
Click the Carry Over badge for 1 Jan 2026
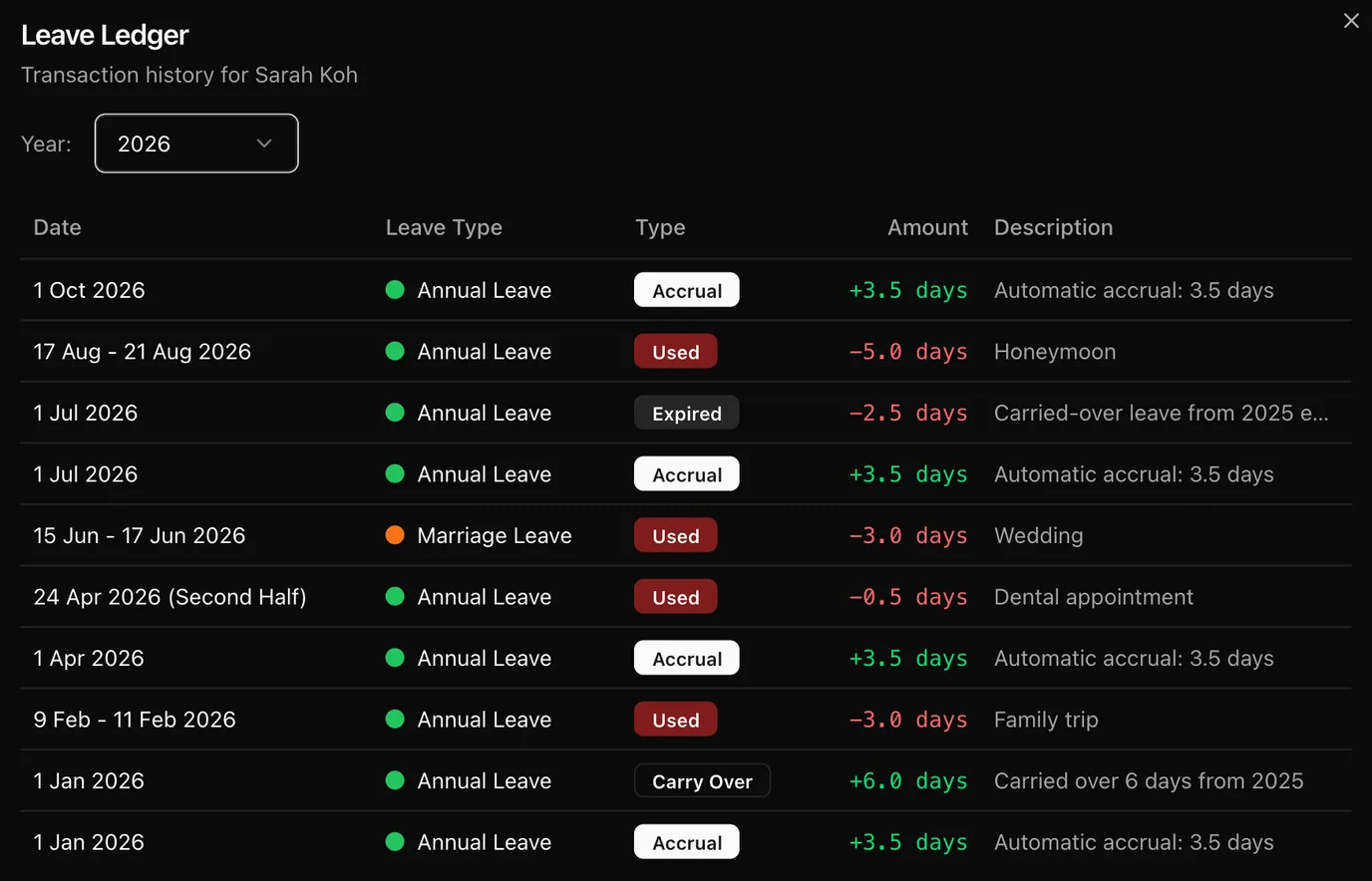tap(702, 781)
